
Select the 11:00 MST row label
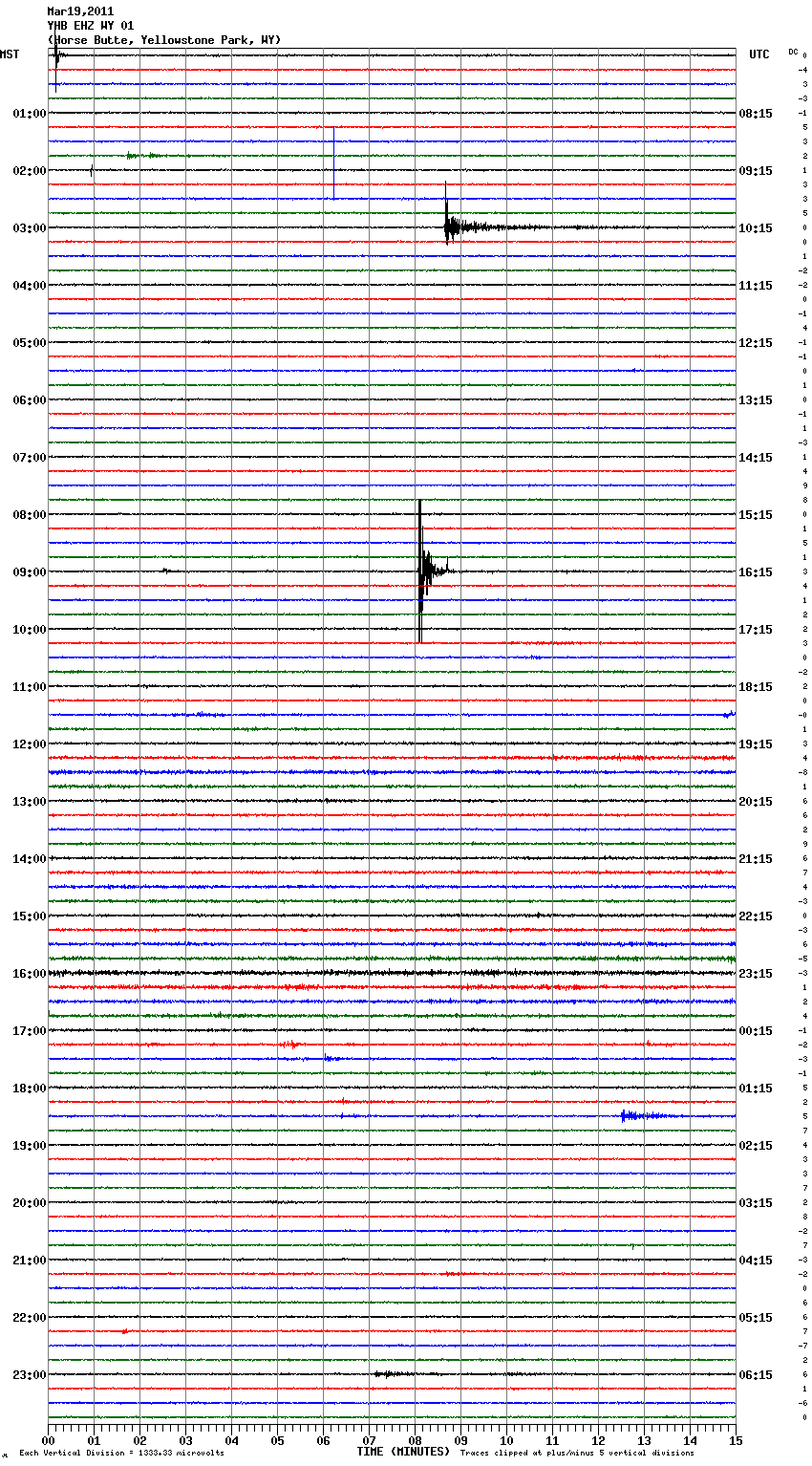point(30,687)
